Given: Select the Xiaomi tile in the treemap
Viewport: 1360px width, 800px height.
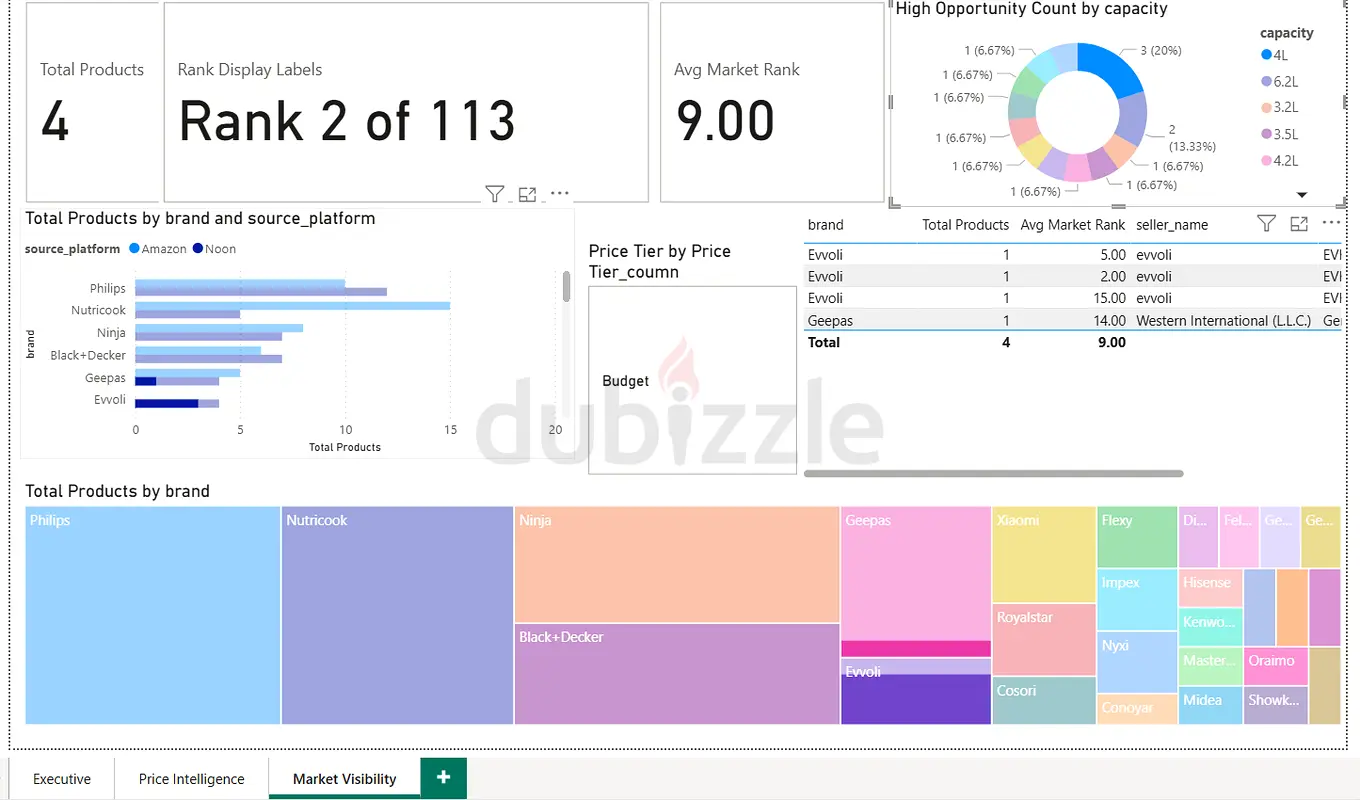Looking at the screenshot, I should pyautogui.click(x=1044, y=554).
